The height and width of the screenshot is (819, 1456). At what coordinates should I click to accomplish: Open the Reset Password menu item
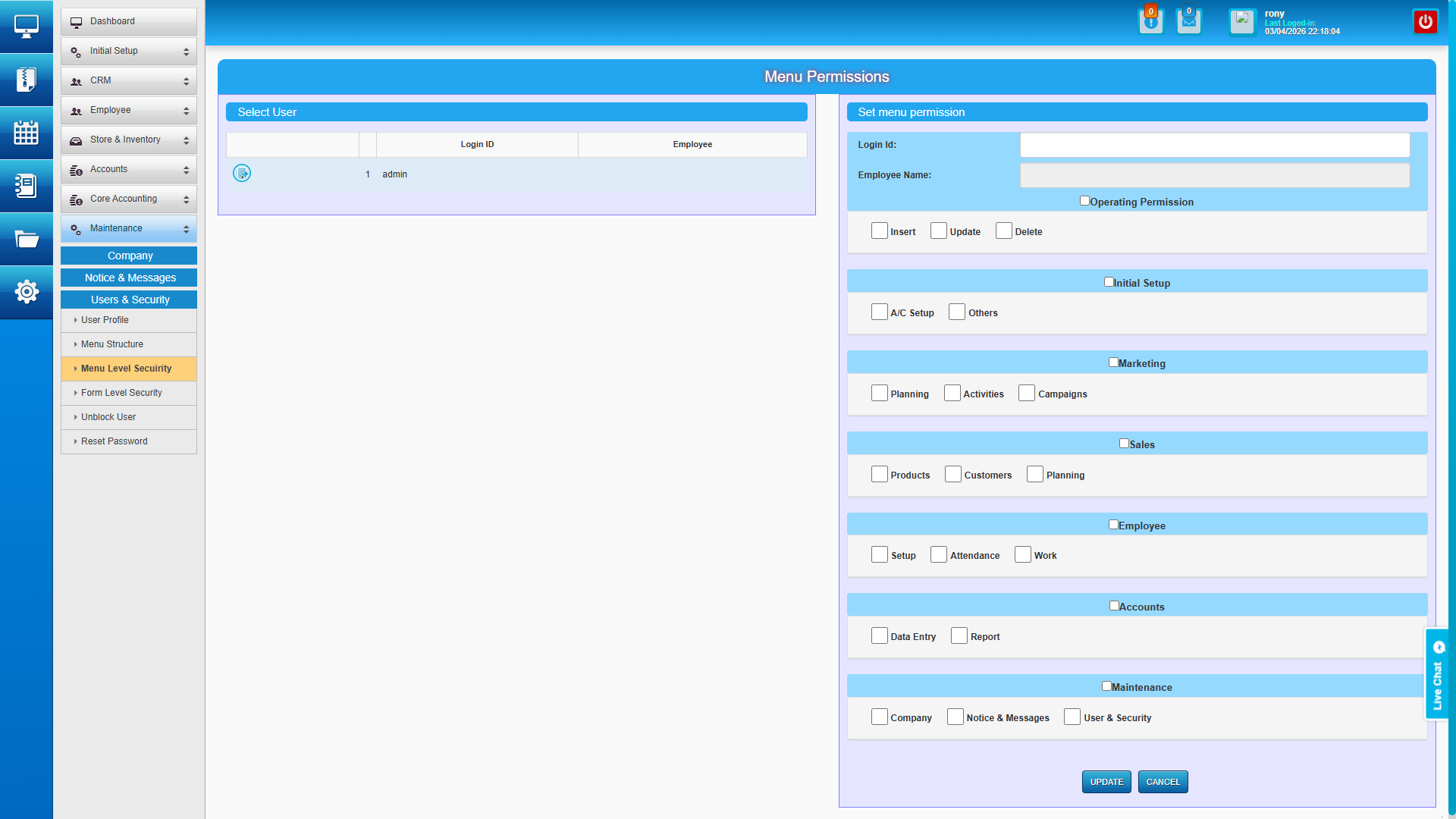point(115,441)
